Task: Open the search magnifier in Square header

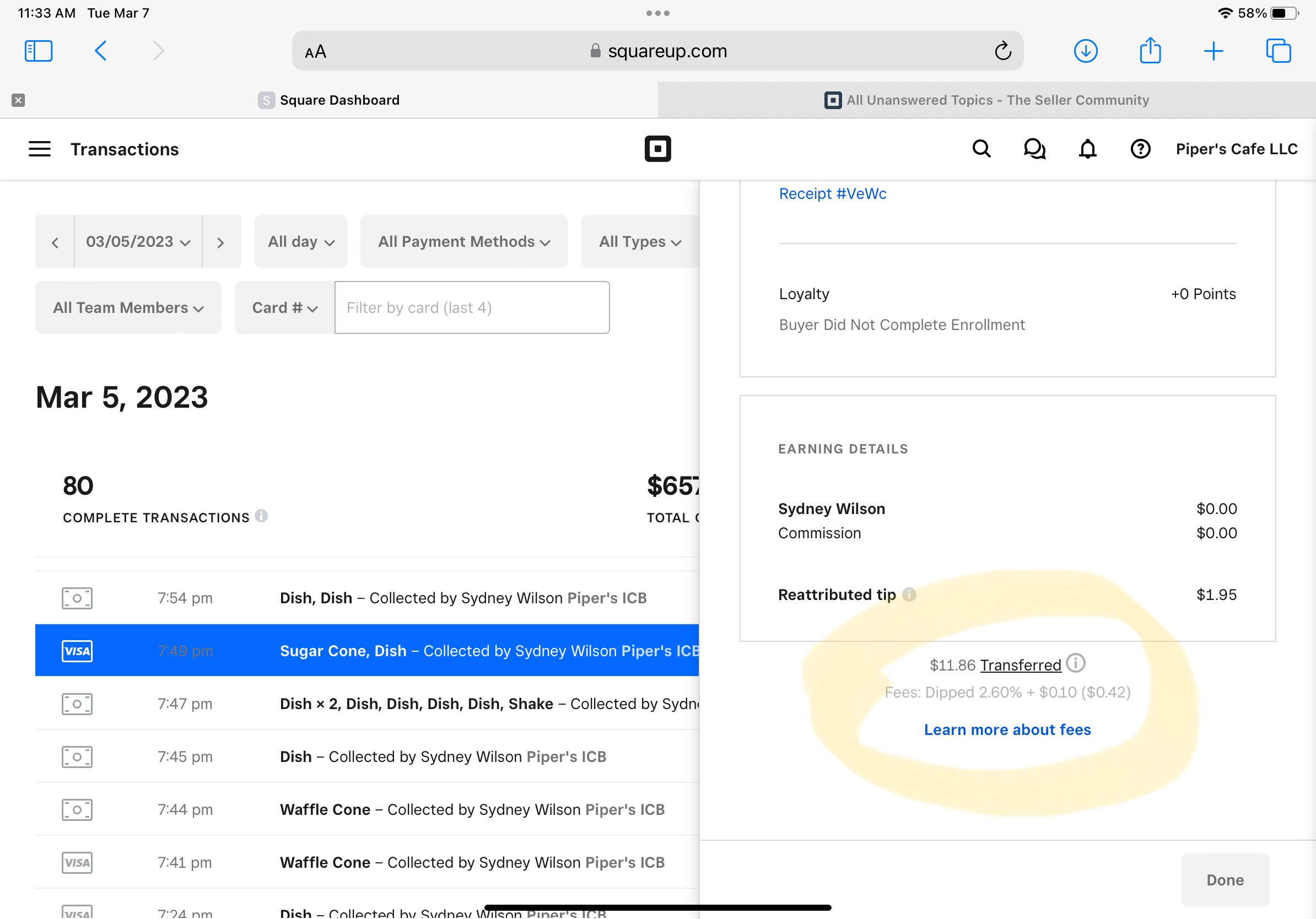Action: (981, 149)
